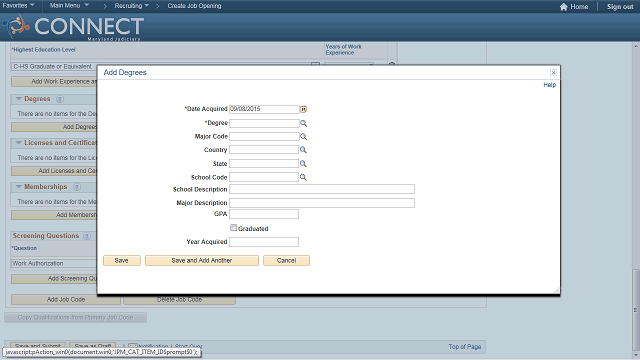
Task: Cancel the Add Degrees dialog
Action: click(286, 260)
